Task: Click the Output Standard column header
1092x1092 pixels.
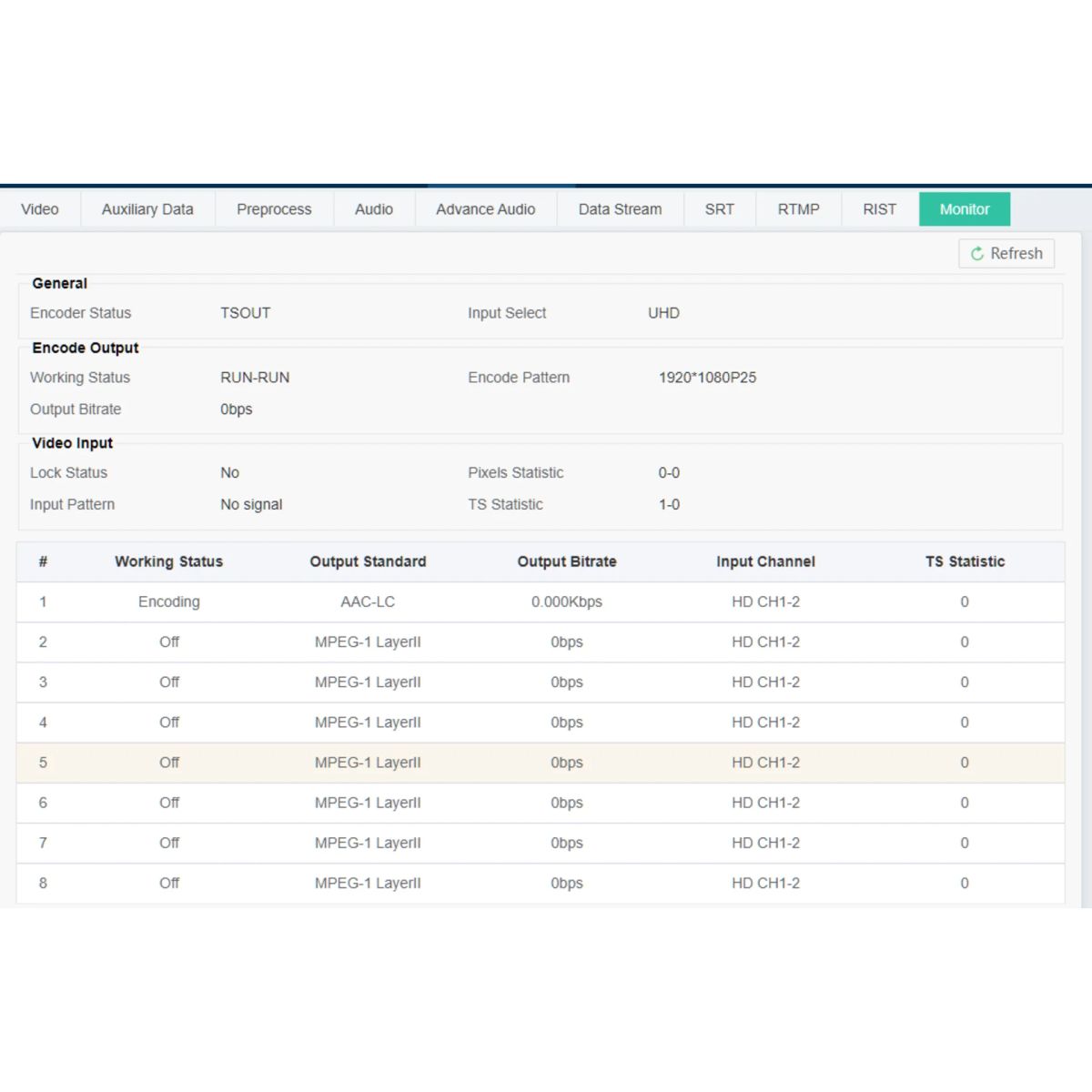Action: (368, 561)
